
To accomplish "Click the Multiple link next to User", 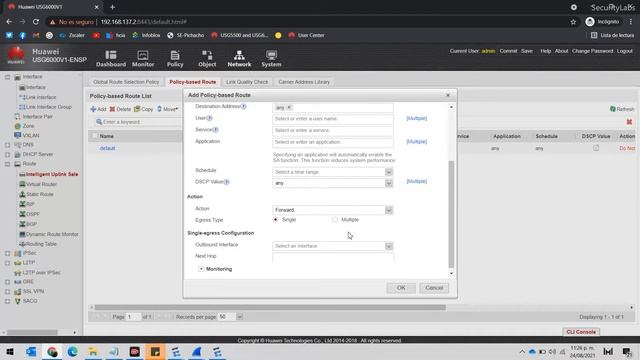I will 416,118.
